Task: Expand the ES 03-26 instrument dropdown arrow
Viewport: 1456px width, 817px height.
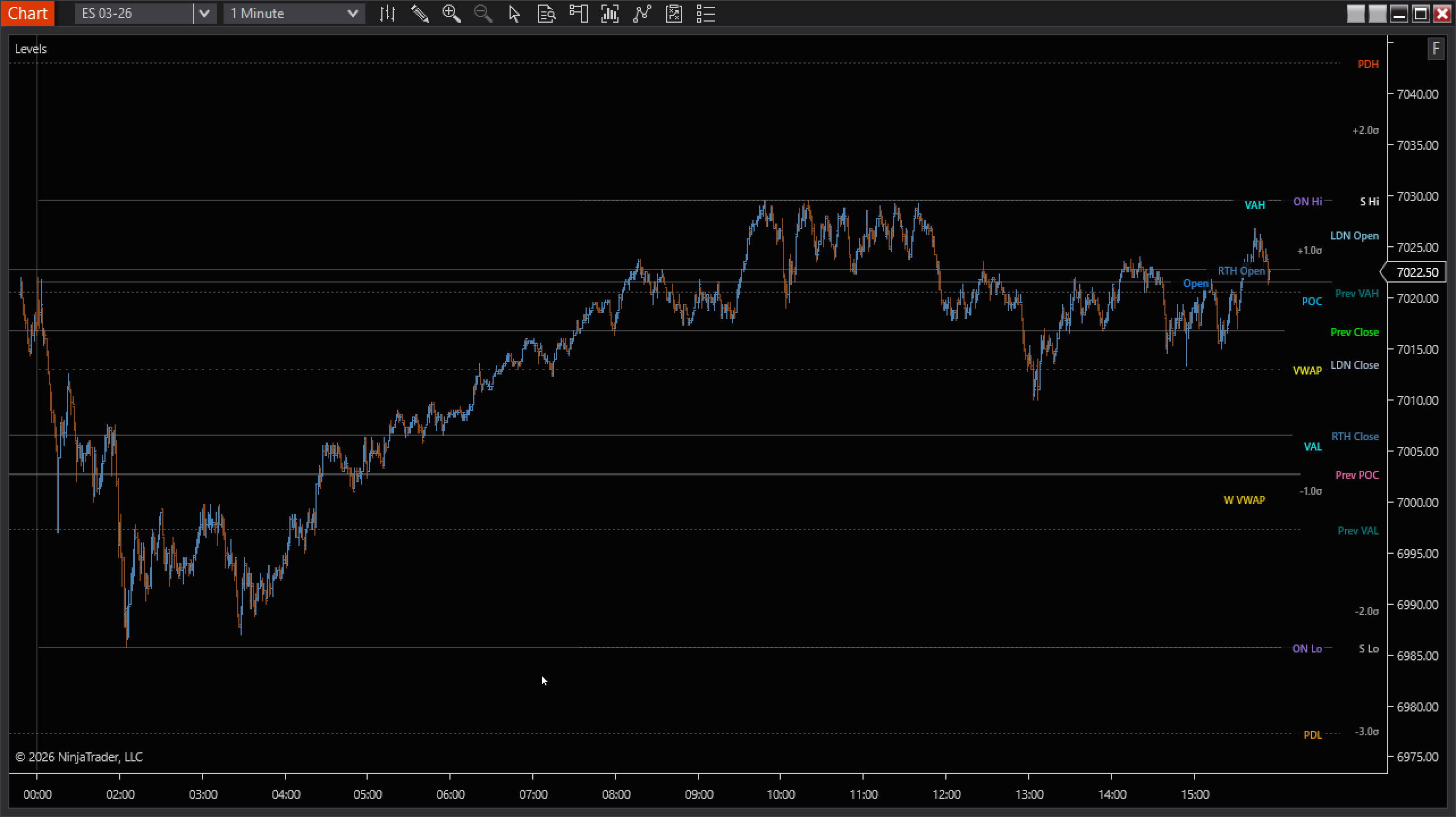Action: pos(205,14)
